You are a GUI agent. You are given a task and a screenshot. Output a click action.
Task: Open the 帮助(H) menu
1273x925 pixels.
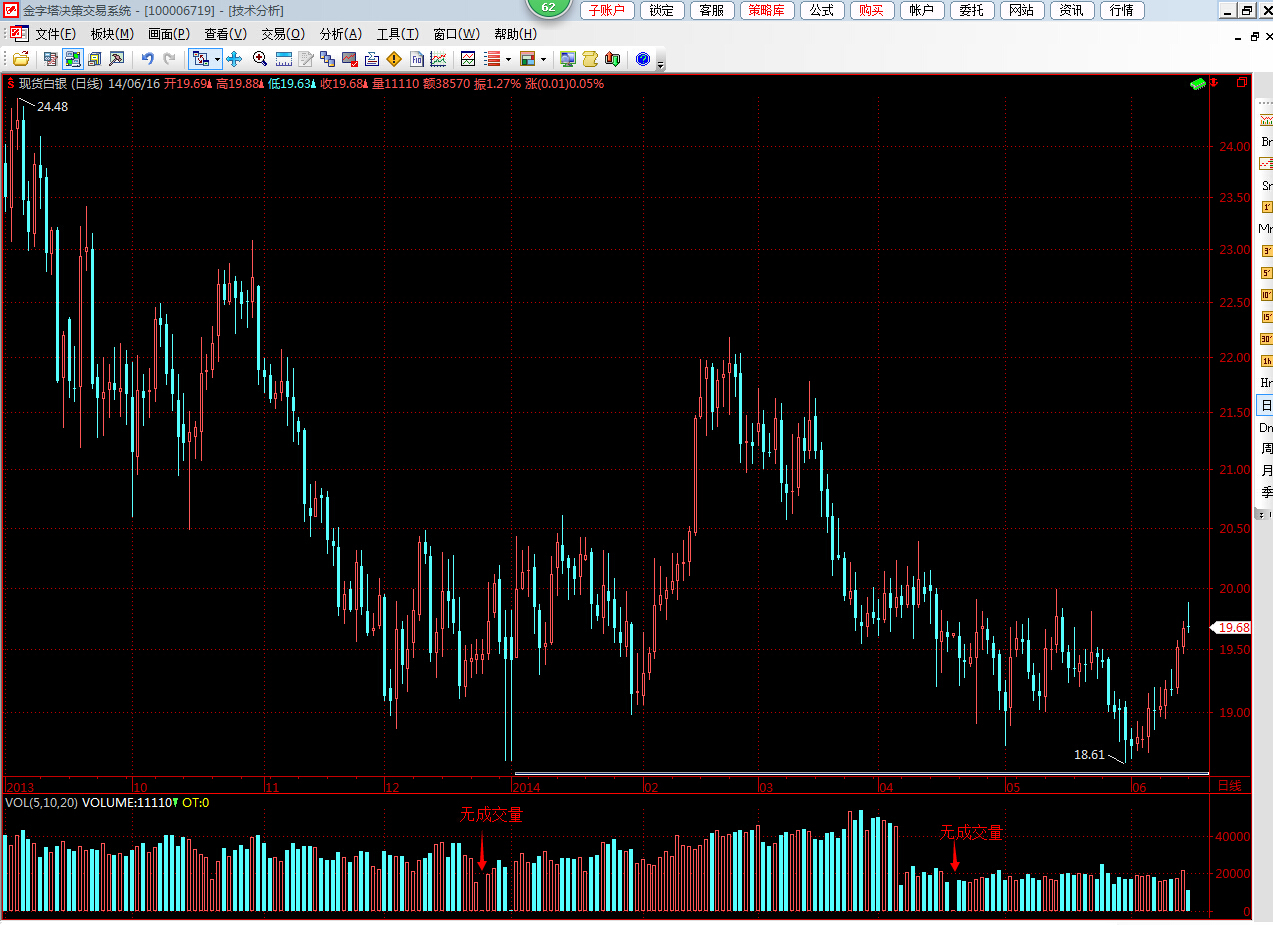tap(515, 34)
